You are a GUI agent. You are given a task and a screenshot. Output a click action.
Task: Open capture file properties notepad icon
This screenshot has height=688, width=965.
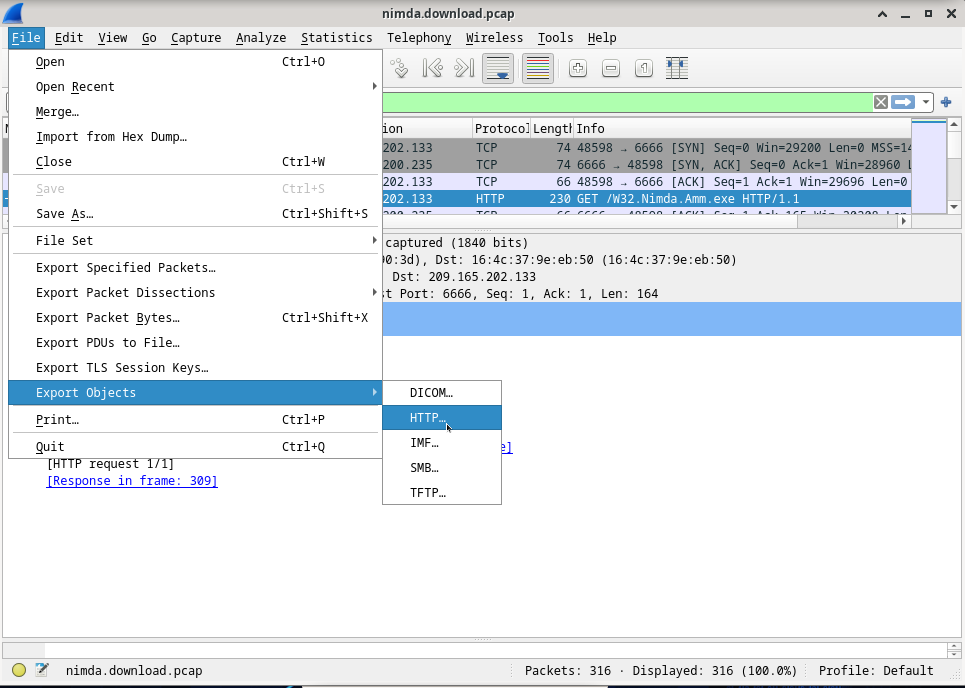tap(42, 670)
